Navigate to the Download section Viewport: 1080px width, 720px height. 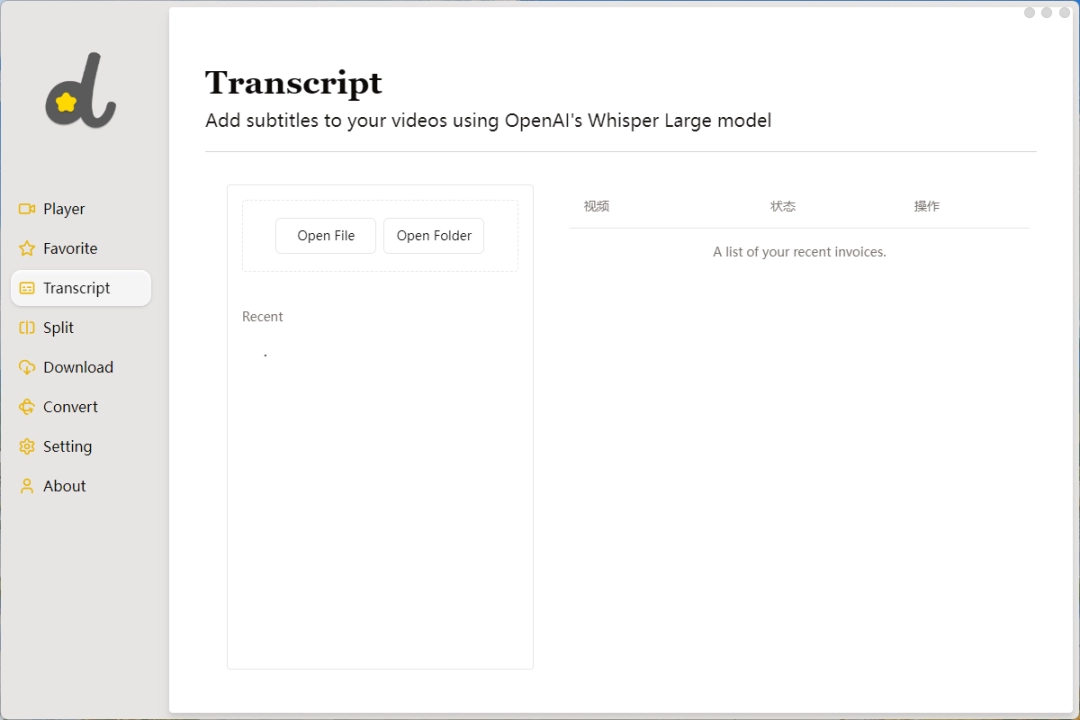click(x=78, y=367)
